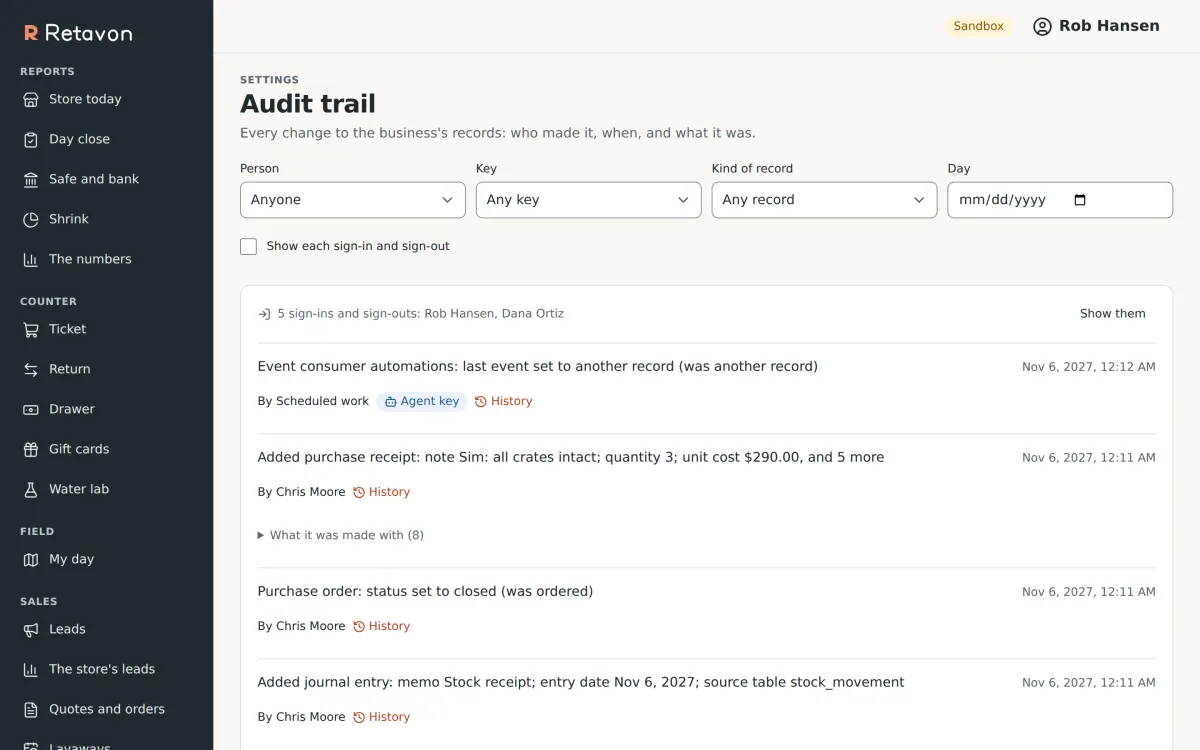The height and width of the screenshot is (750, 1200).
Task: Click the Quotes and orders document icon
Action: pyautogui.click(x=31, y=709)
